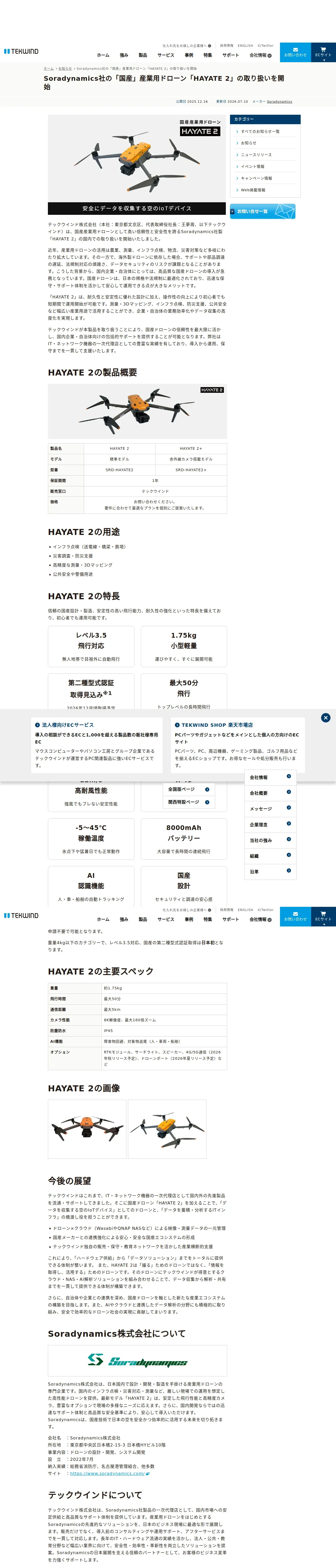The height and width of the screenshot is (1568, 336).
Task: Go to ホーム via the breadcrumb
Action: click(49, 69)
